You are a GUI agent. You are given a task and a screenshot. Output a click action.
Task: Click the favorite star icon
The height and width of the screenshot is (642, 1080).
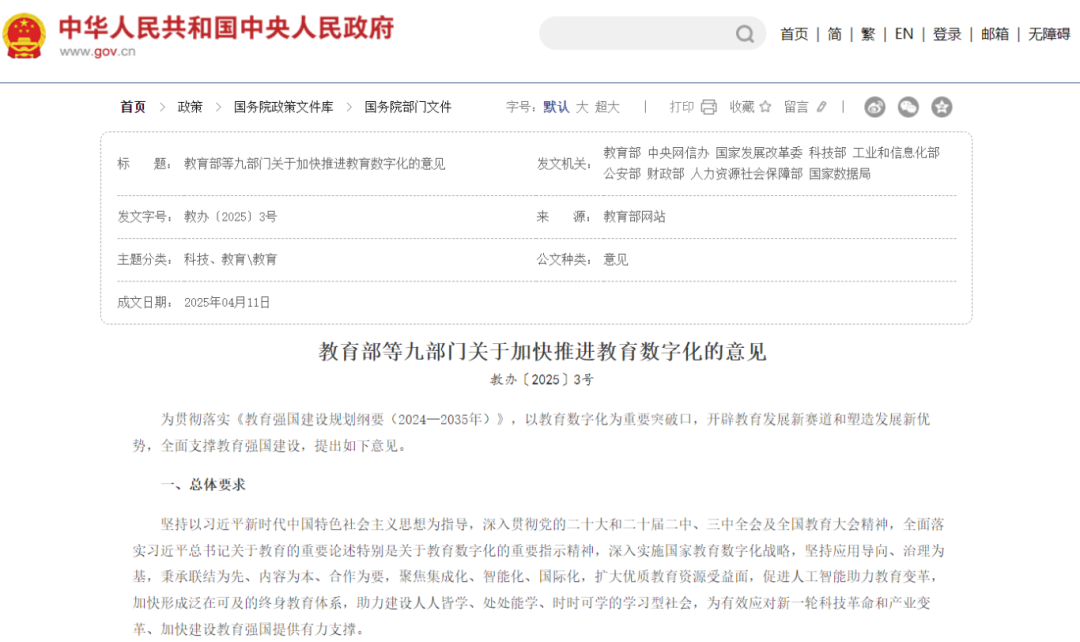(x=765, y=107)
